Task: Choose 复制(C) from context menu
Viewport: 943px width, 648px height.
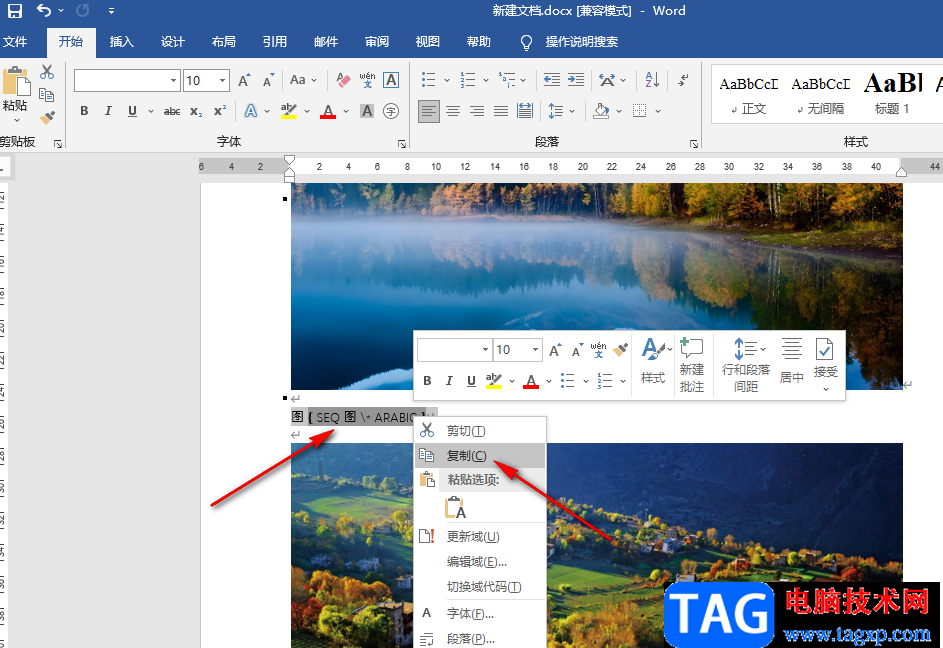Action: click(480, 455)
